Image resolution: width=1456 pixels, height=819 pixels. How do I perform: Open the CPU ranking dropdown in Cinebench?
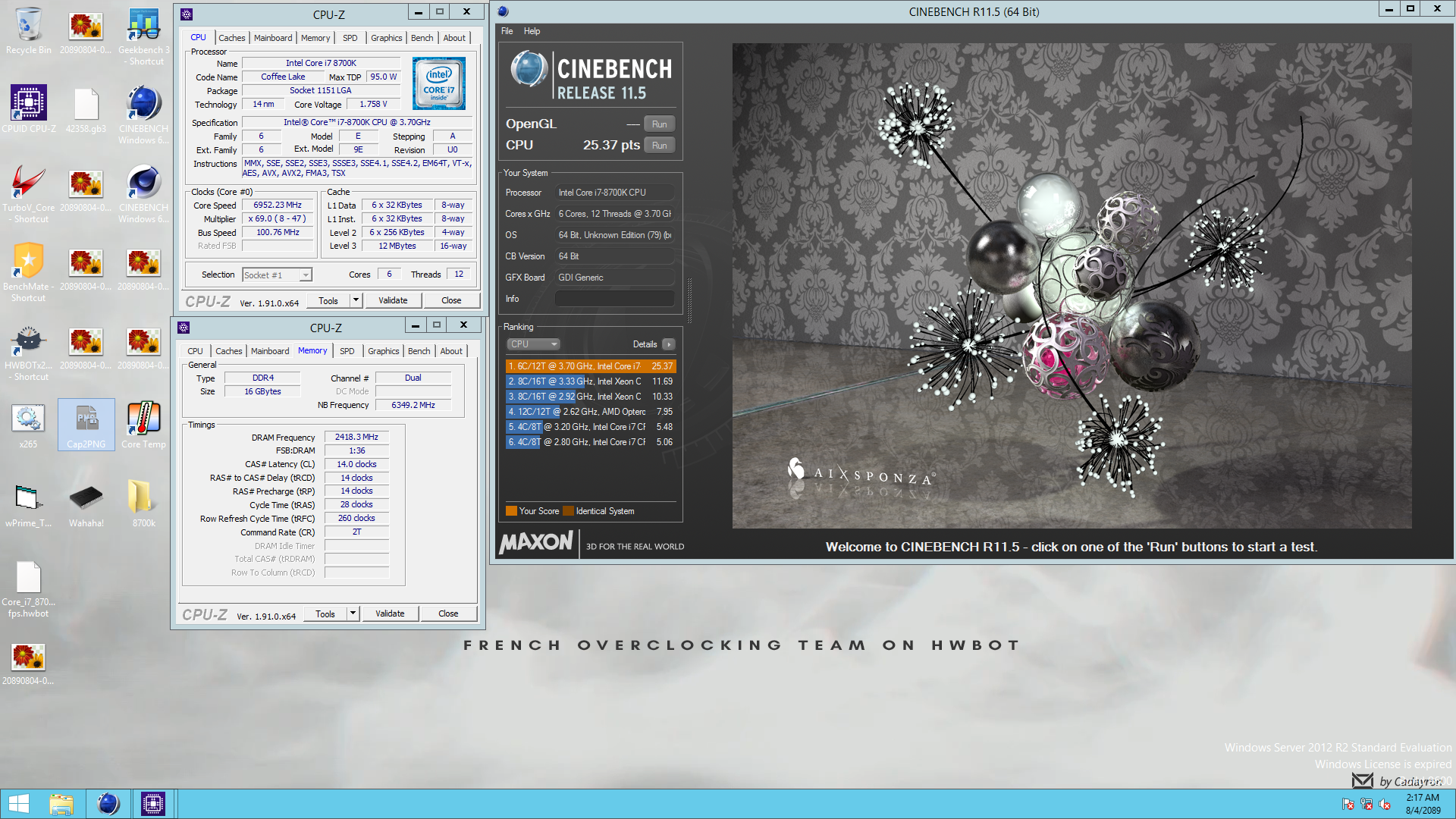click(533, 344)
